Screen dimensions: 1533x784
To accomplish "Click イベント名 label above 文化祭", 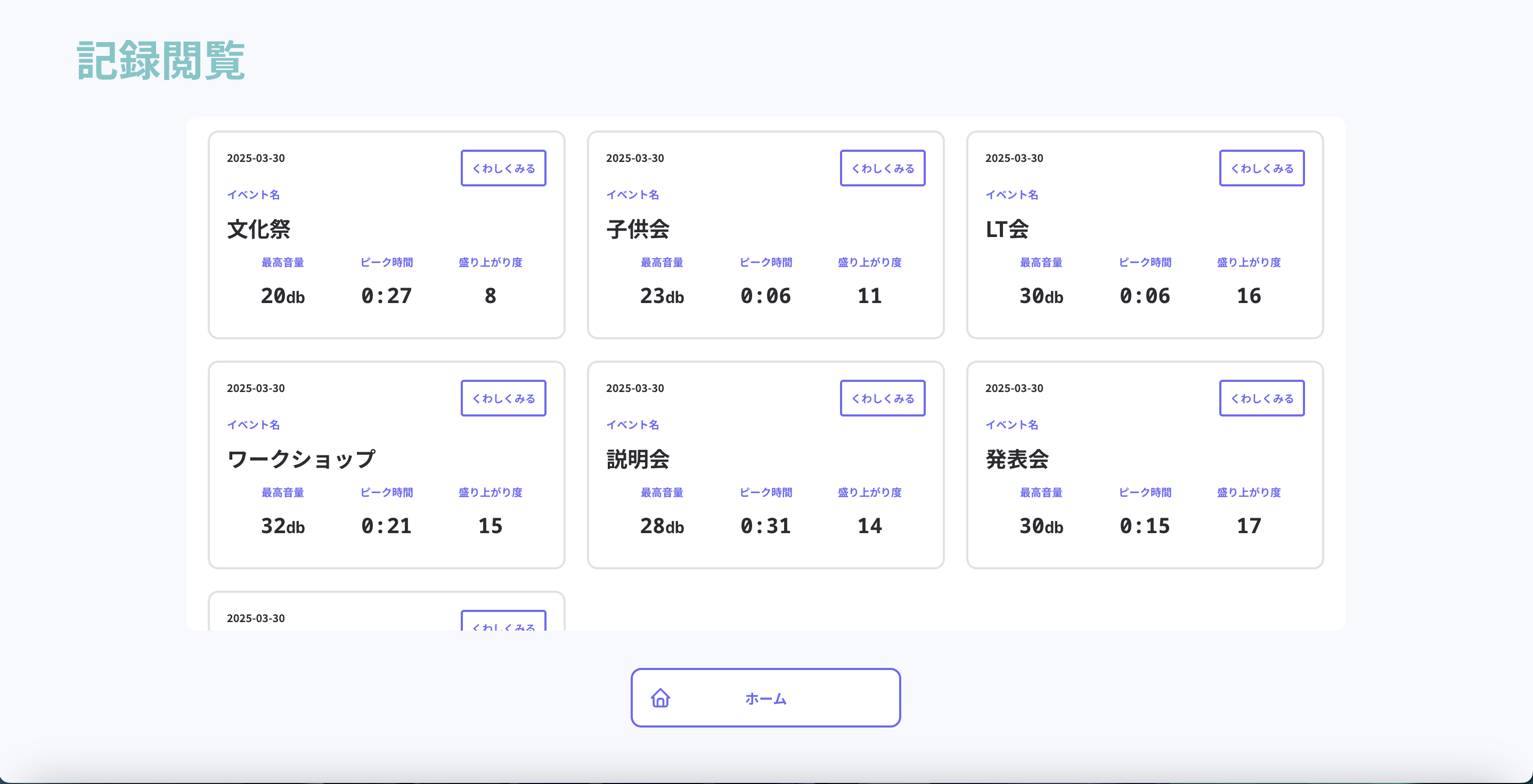I will pos(254,194).
